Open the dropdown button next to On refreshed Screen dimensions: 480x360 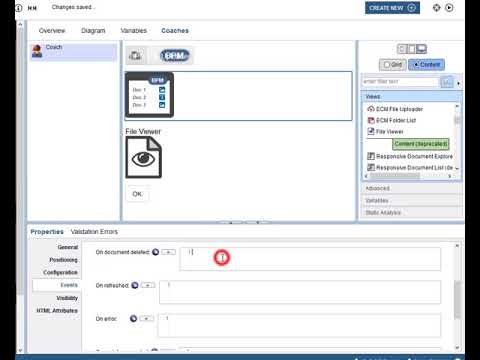click(x=148, y=285)
